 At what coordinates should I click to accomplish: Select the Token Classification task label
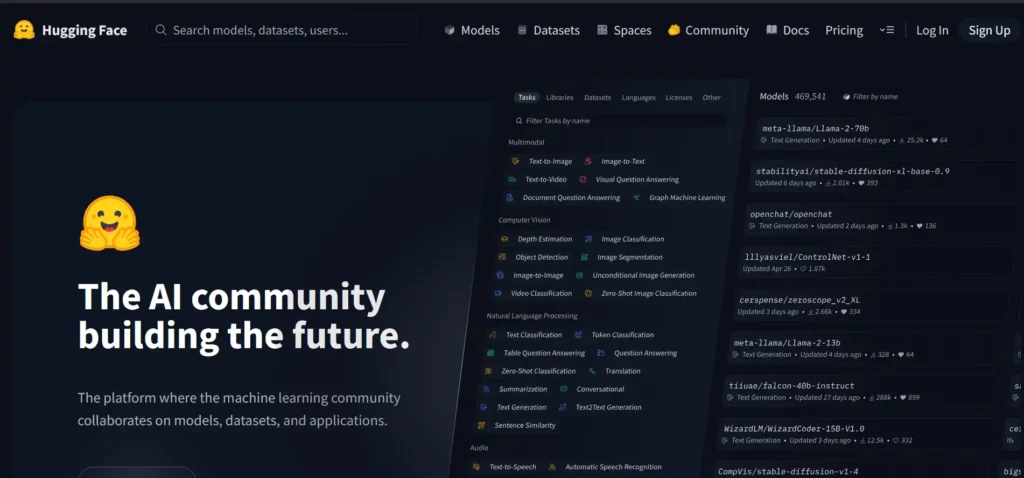pyautogui.click(x=622, y=335)
